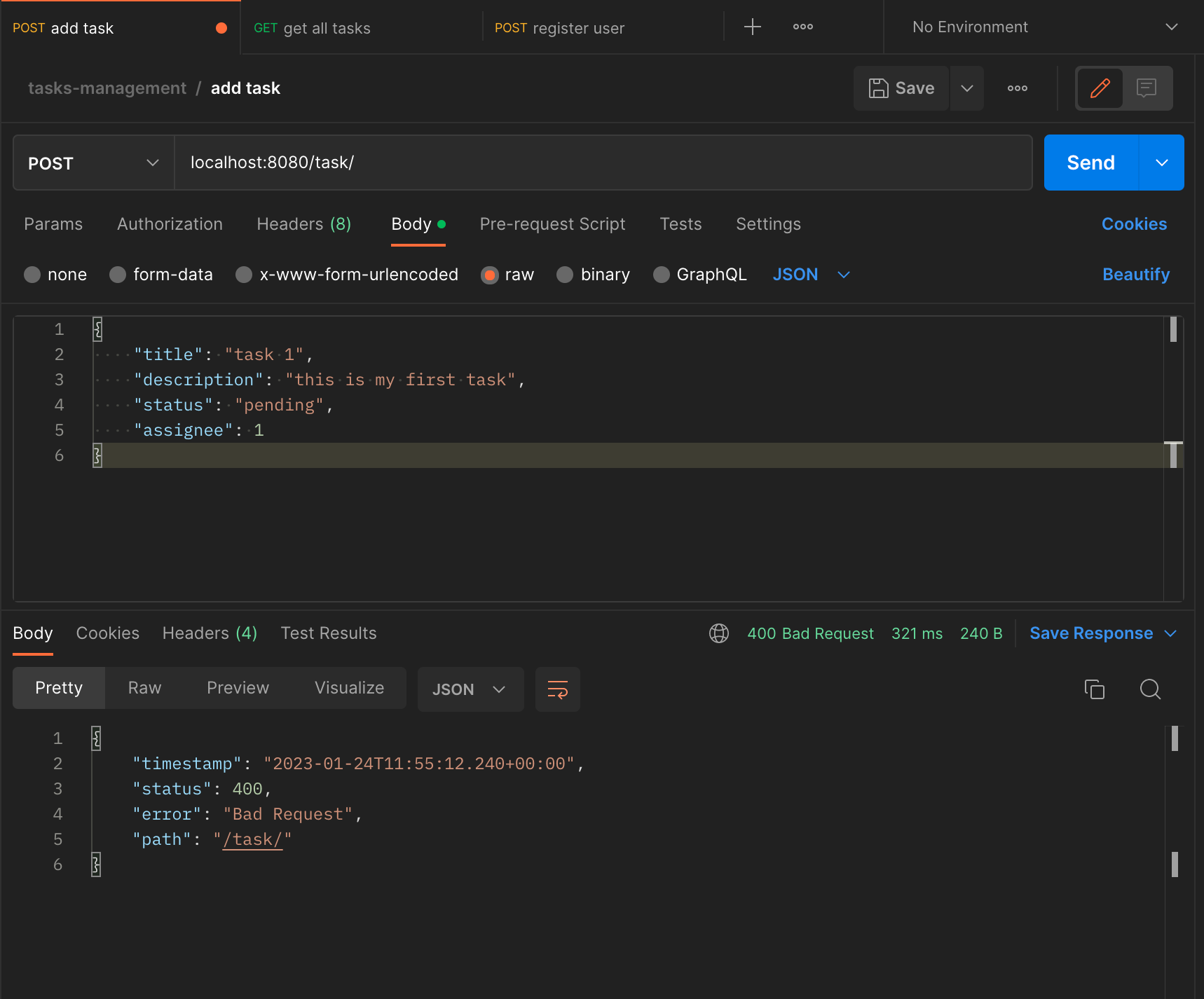The height and width of the screenshot is (999, 1204).
Task: Copy response body to clipboard
Action: [x=1094, y=689]
